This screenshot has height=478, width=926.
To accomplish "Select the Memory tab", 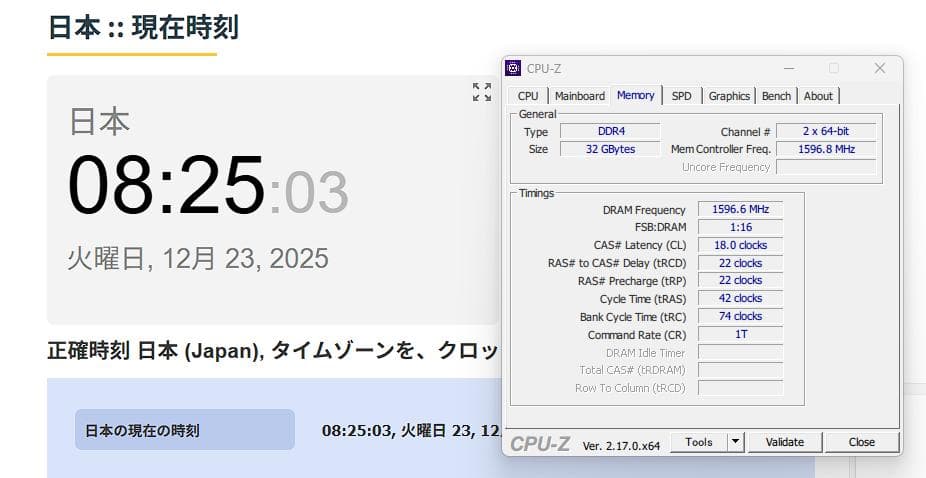I will pos(635,95).
